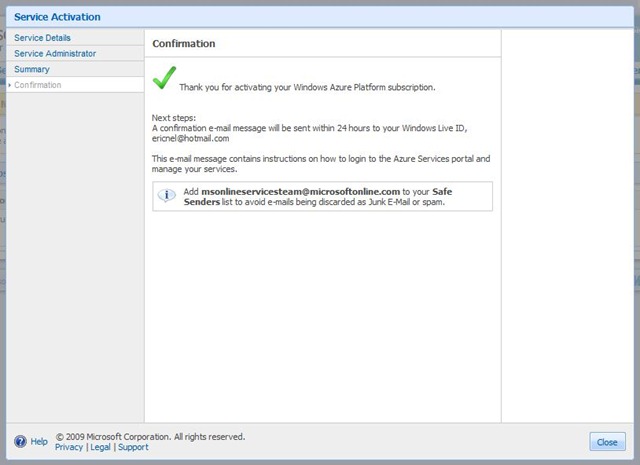Click the Confirmation heading

click(x=184, y=43)
